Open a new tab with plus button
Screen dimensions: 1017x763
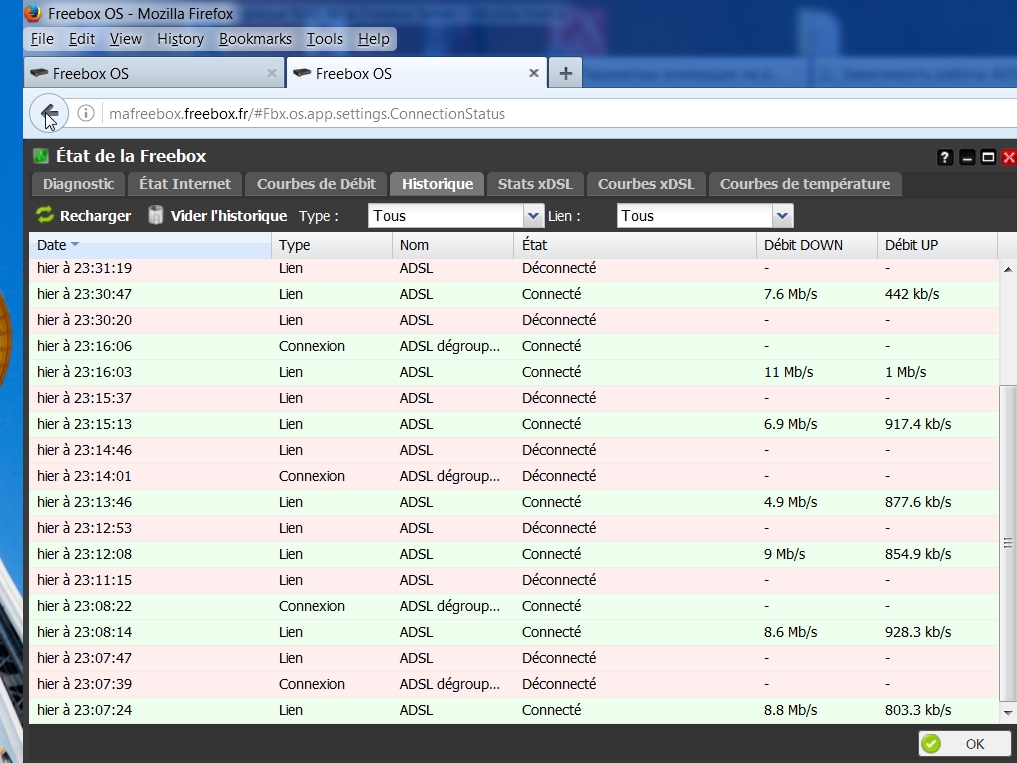click(x=565, y=73)
